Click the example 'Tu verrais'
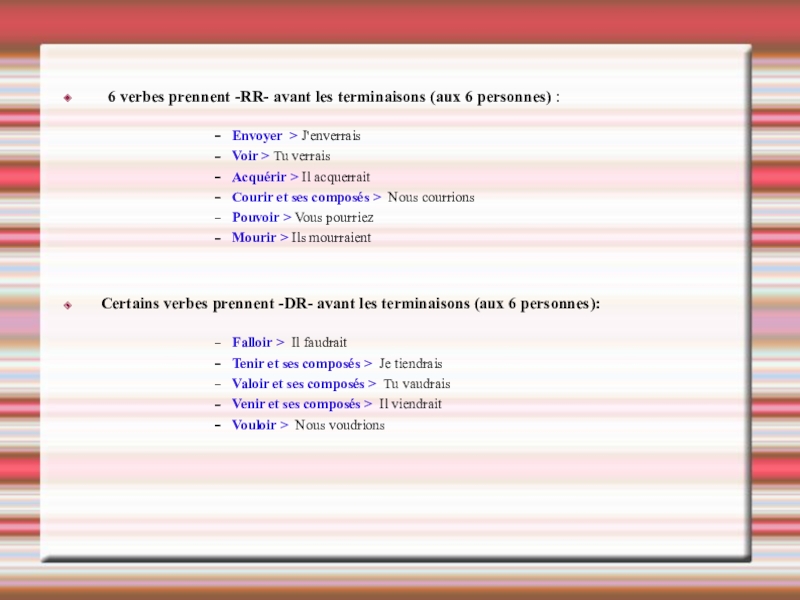800x600 pixels. (x=302, y=156)
